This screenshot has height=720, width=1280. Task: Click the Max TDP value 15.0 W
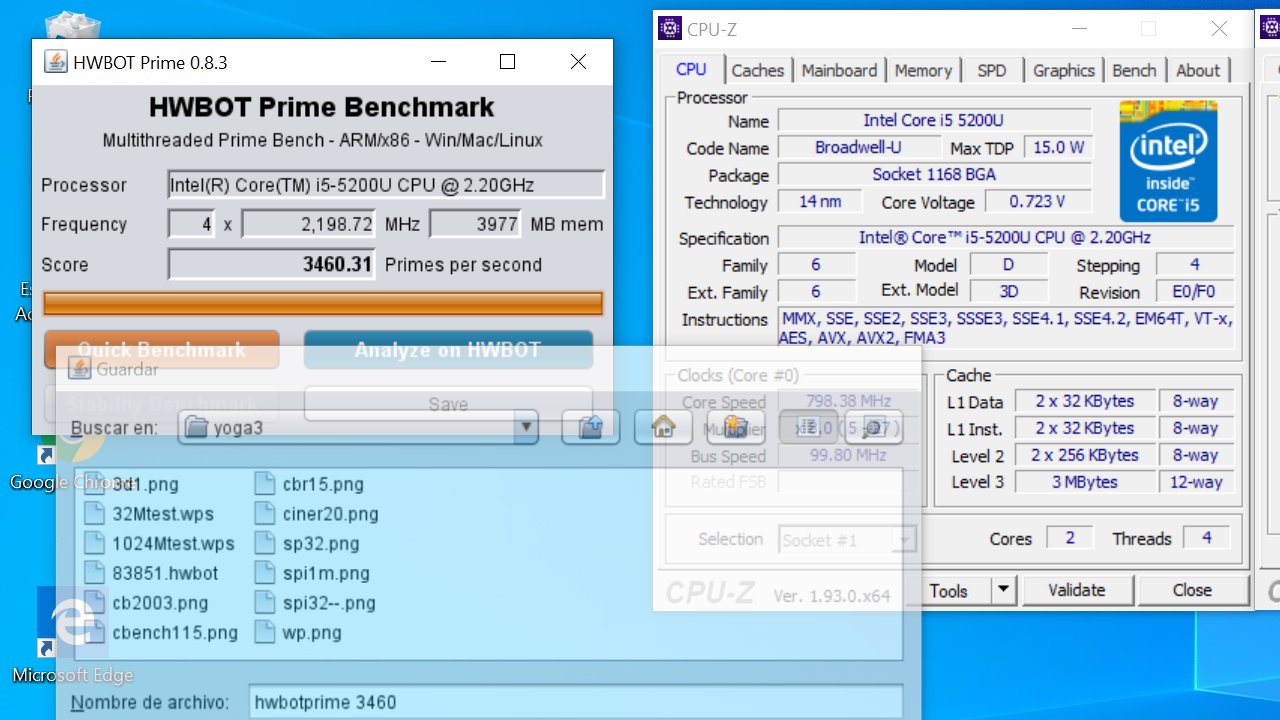pyautogui.click(x=1058, y=147)
